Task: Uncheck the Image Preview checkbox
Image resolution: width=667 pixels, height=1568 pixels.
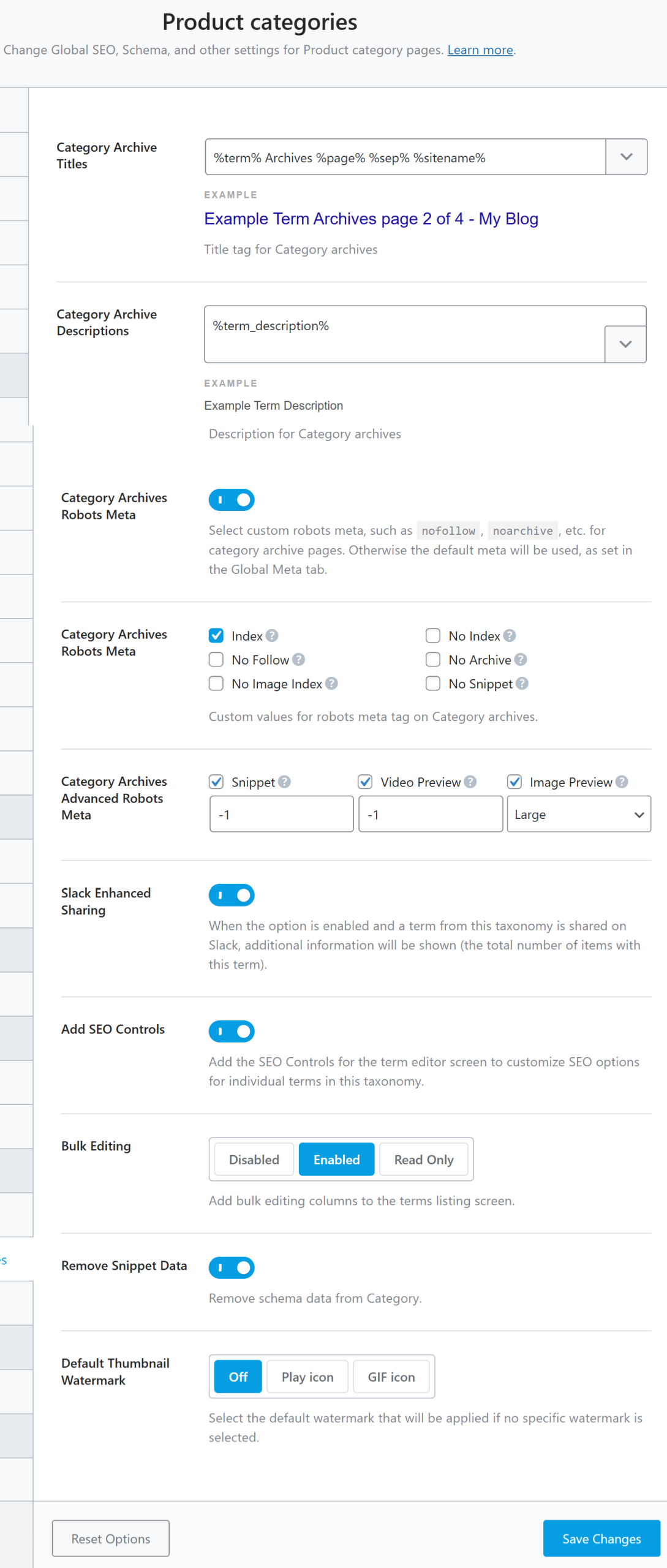Action: pos(514,782)
